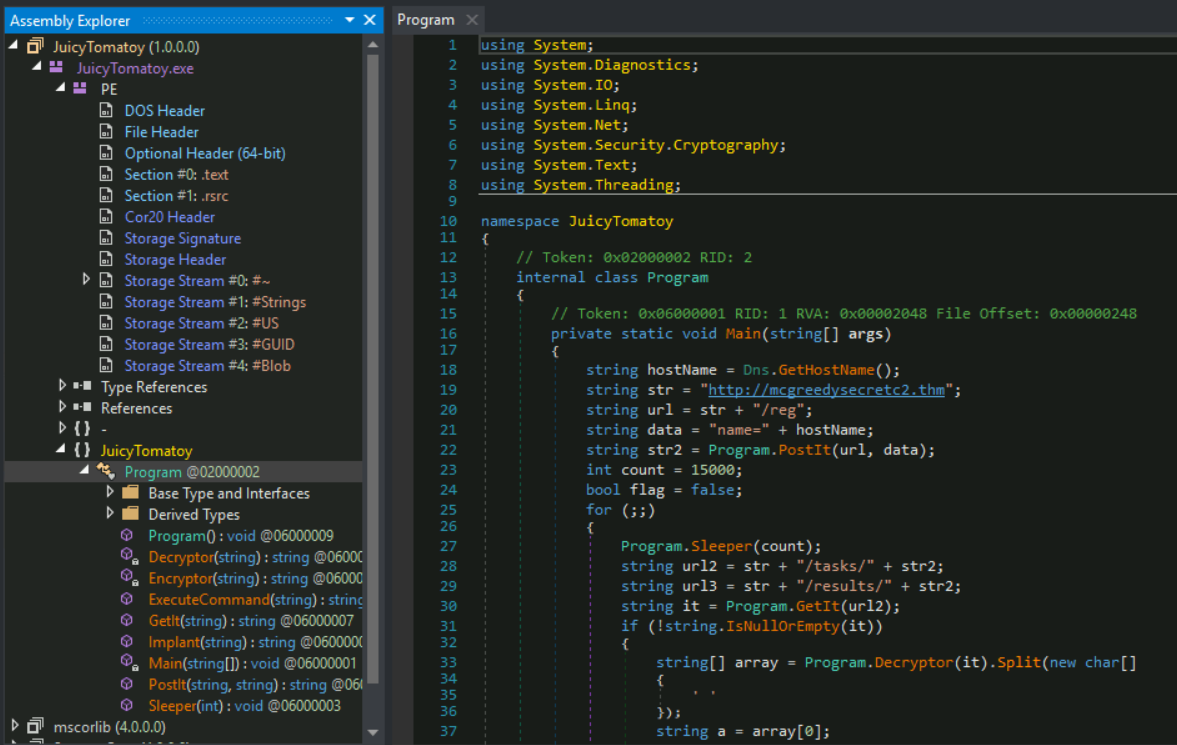Viewport: 1177px width, 745px height.
Task: Click the Sleeper method icon
Action: 127,705
